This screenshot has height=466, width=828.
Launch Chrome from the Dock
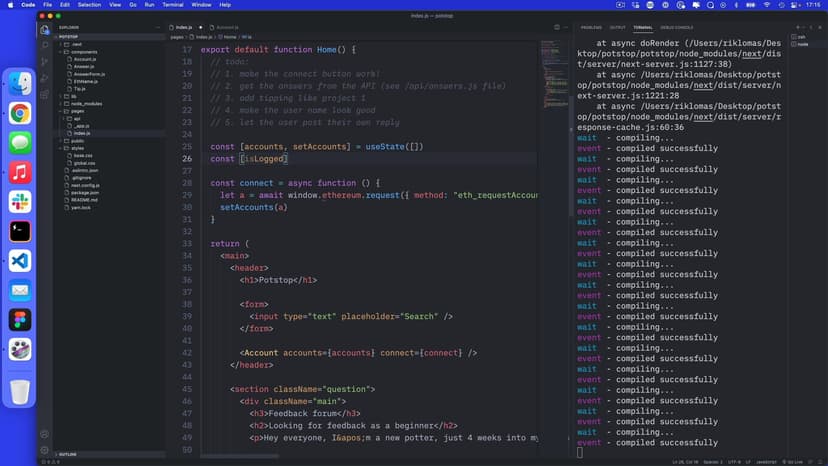click(x=20, y=113)
